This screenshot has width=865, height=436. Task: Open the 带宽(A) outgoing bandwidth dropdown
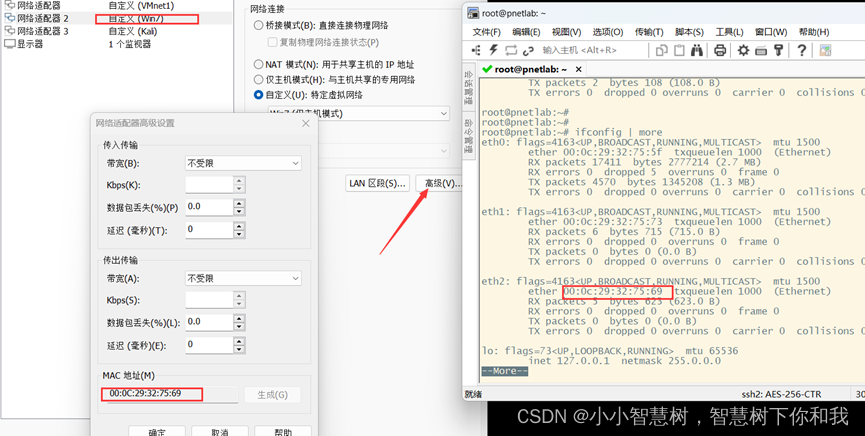coord(243,279)
